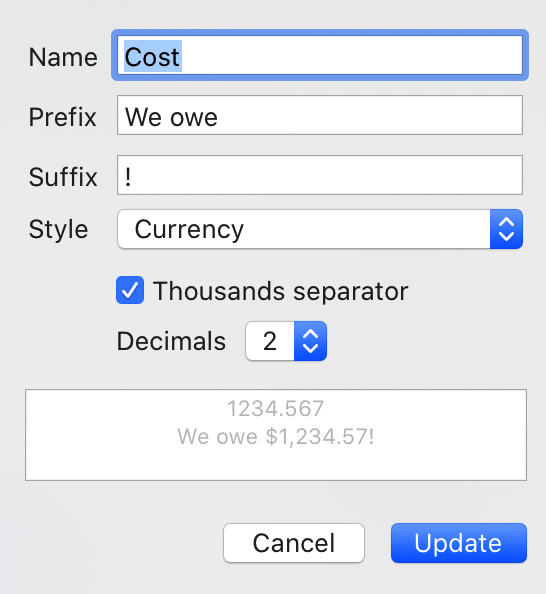Image resolution: width=546 pixels, height=594 pixels.
Task: Confirm changes with the Update button
Action: [458, 543]
